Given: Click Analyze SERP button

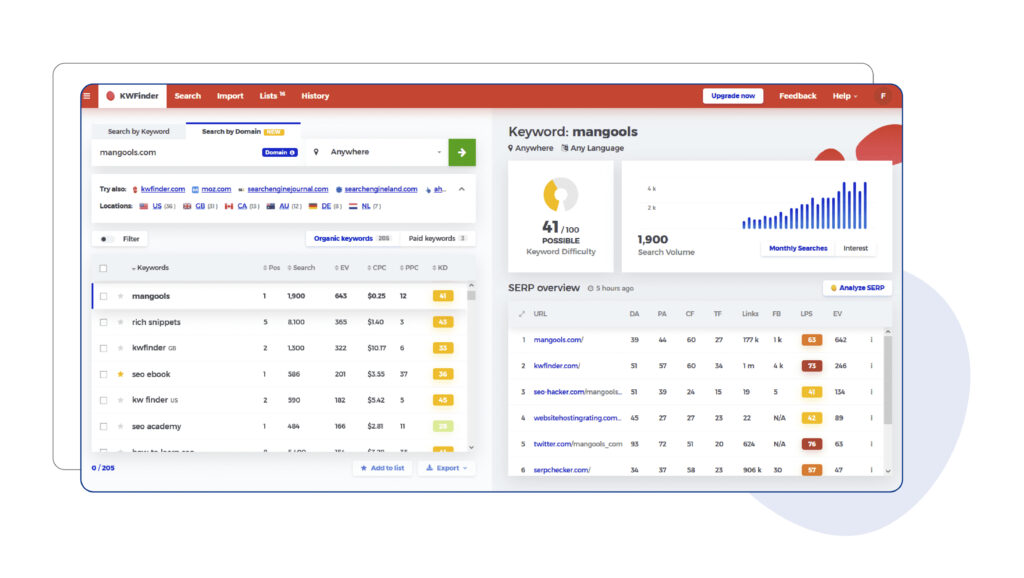Looking at the screenshot, I should [x=857, y=288].
